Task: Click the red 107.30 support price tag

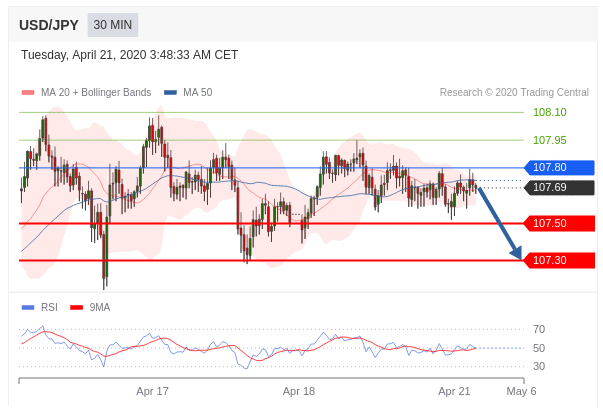Action: coord(560,261)
